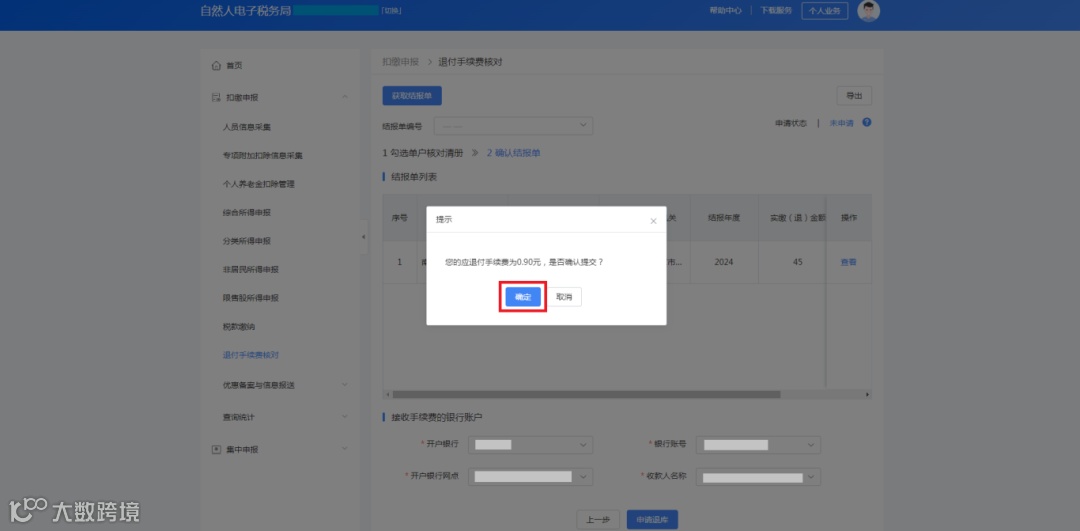Go to step 1 勾选单户核对清册
The height and width of the screenshot is (531, 1080).
[423, 153]
